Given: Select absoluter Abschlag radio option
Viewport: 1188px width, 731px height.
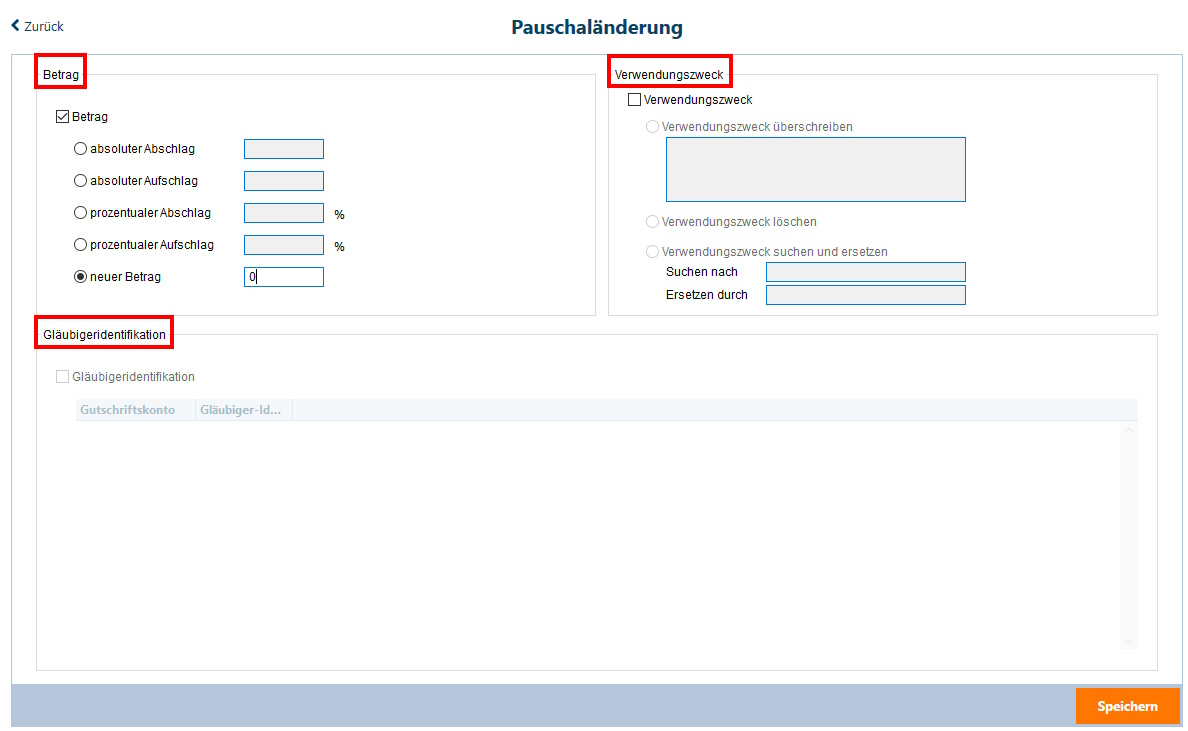Looking at the screenshot, I should [x=81, y=149].
